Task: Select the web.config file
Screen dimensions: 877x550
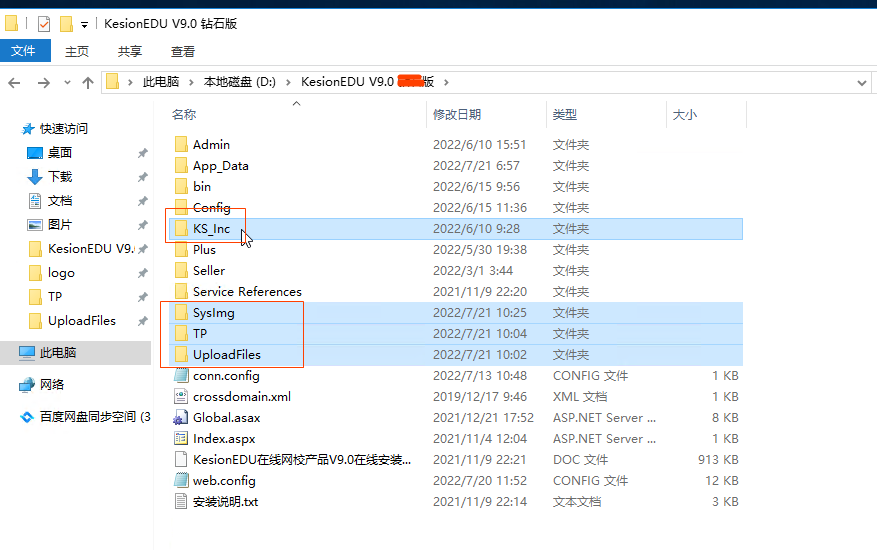Action: coord(224,480)
